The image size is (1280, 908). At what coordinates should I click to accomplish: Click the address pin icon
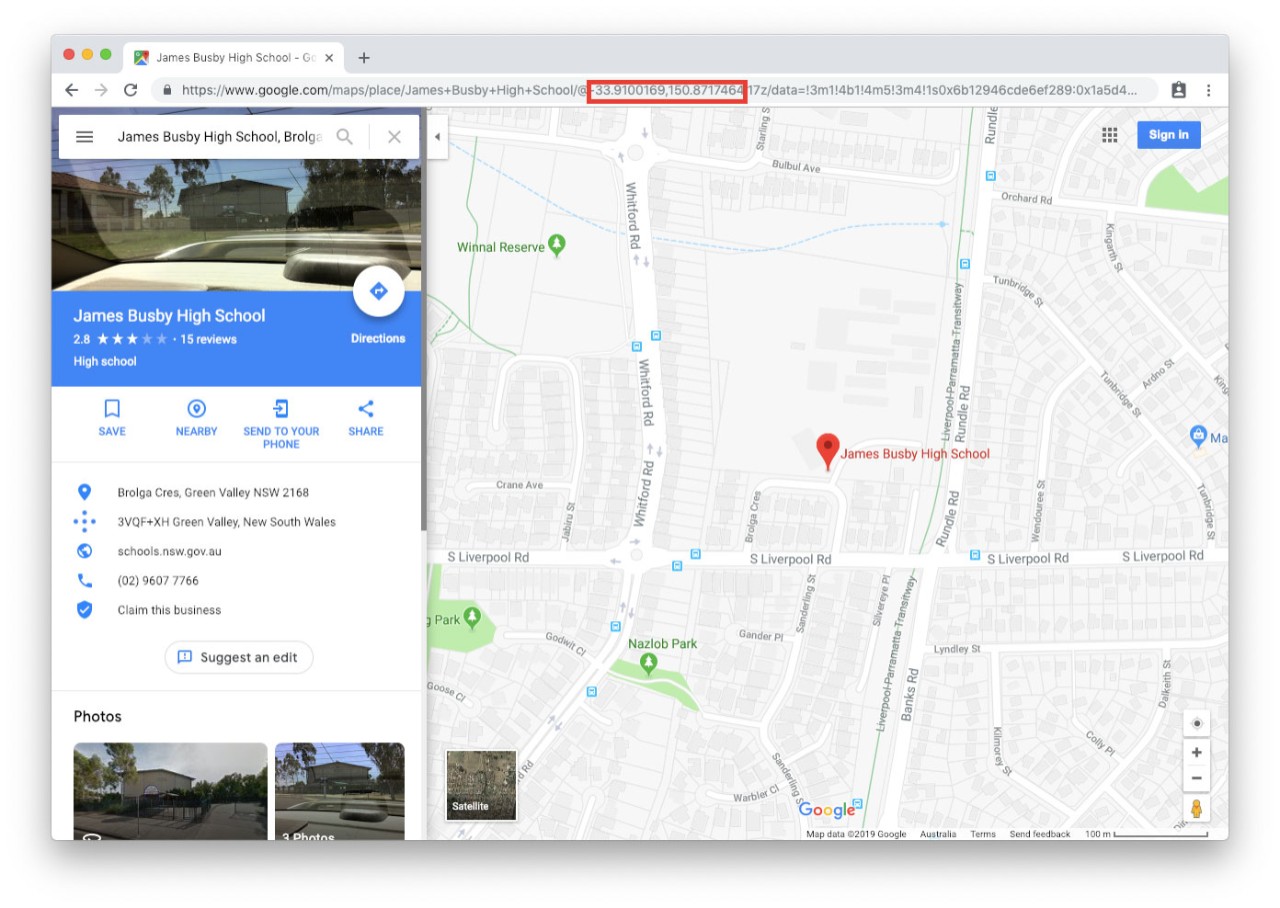click(85, 492)
